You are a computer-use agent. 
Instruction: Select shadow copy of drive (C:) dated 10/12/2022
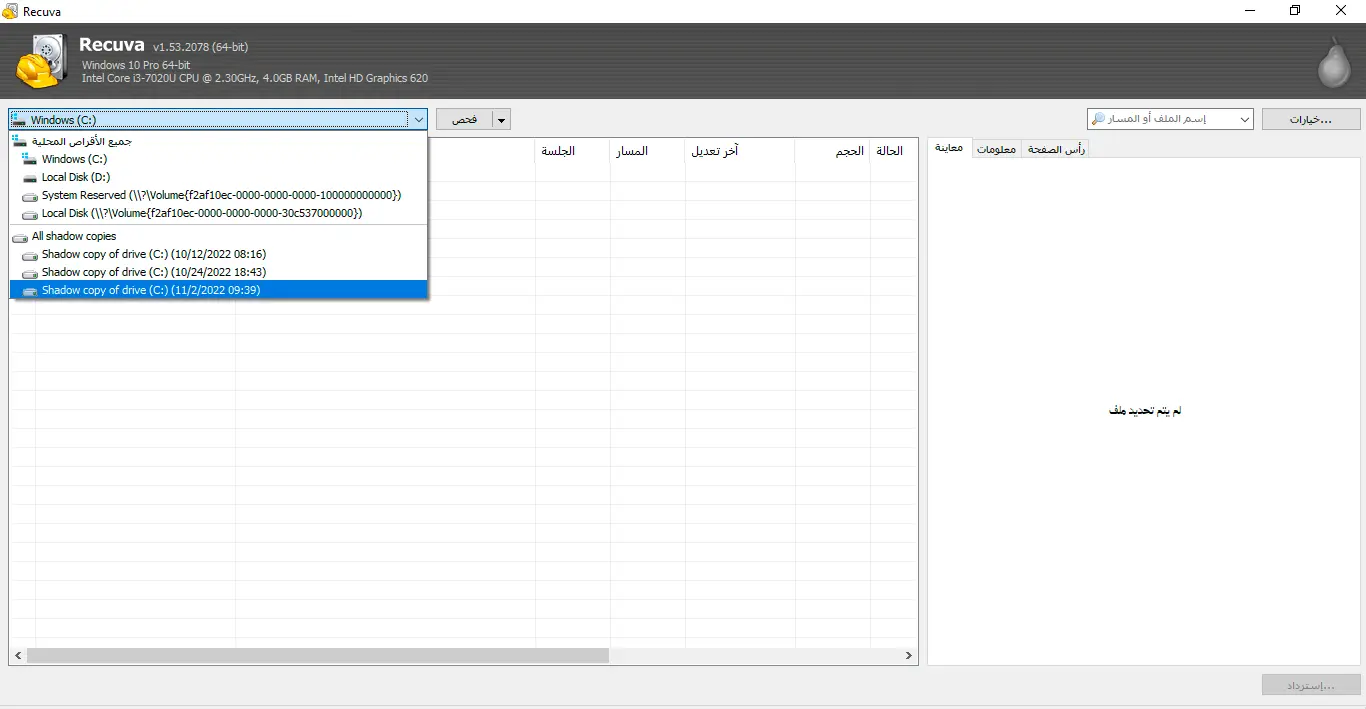tap(153, 254)
